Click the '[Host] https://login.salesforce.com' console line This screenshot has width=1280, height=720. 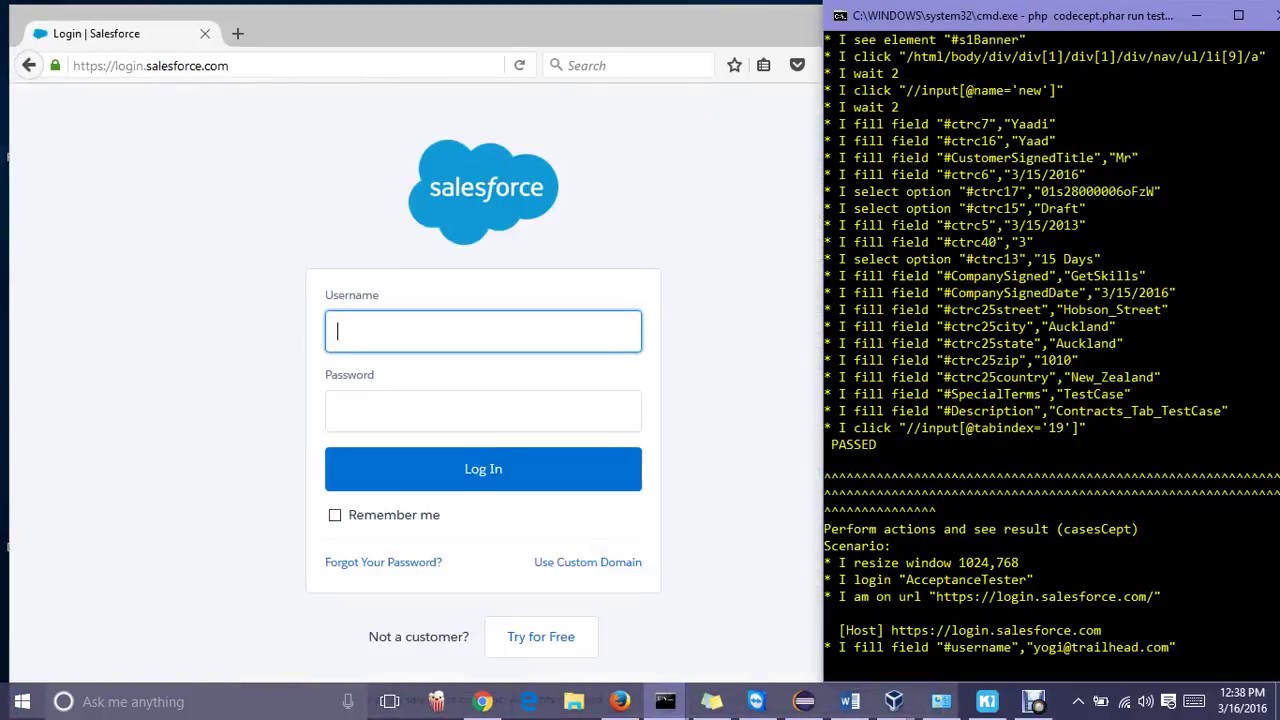pyautogui.click(x=970, y=630)
